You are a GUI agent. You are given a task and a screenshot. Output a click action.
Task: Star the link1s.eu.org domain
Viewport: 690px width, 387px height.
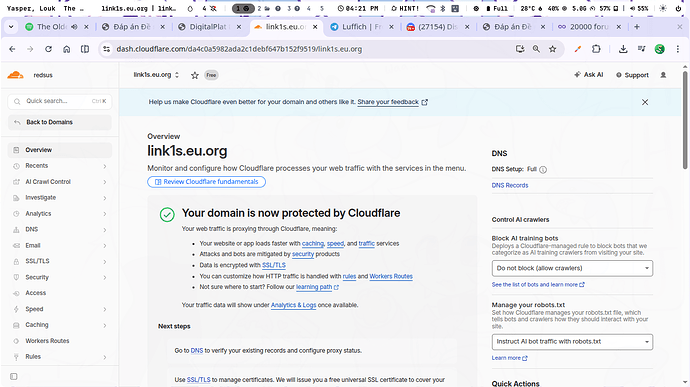pyautogui.click(x=195, y=75)
